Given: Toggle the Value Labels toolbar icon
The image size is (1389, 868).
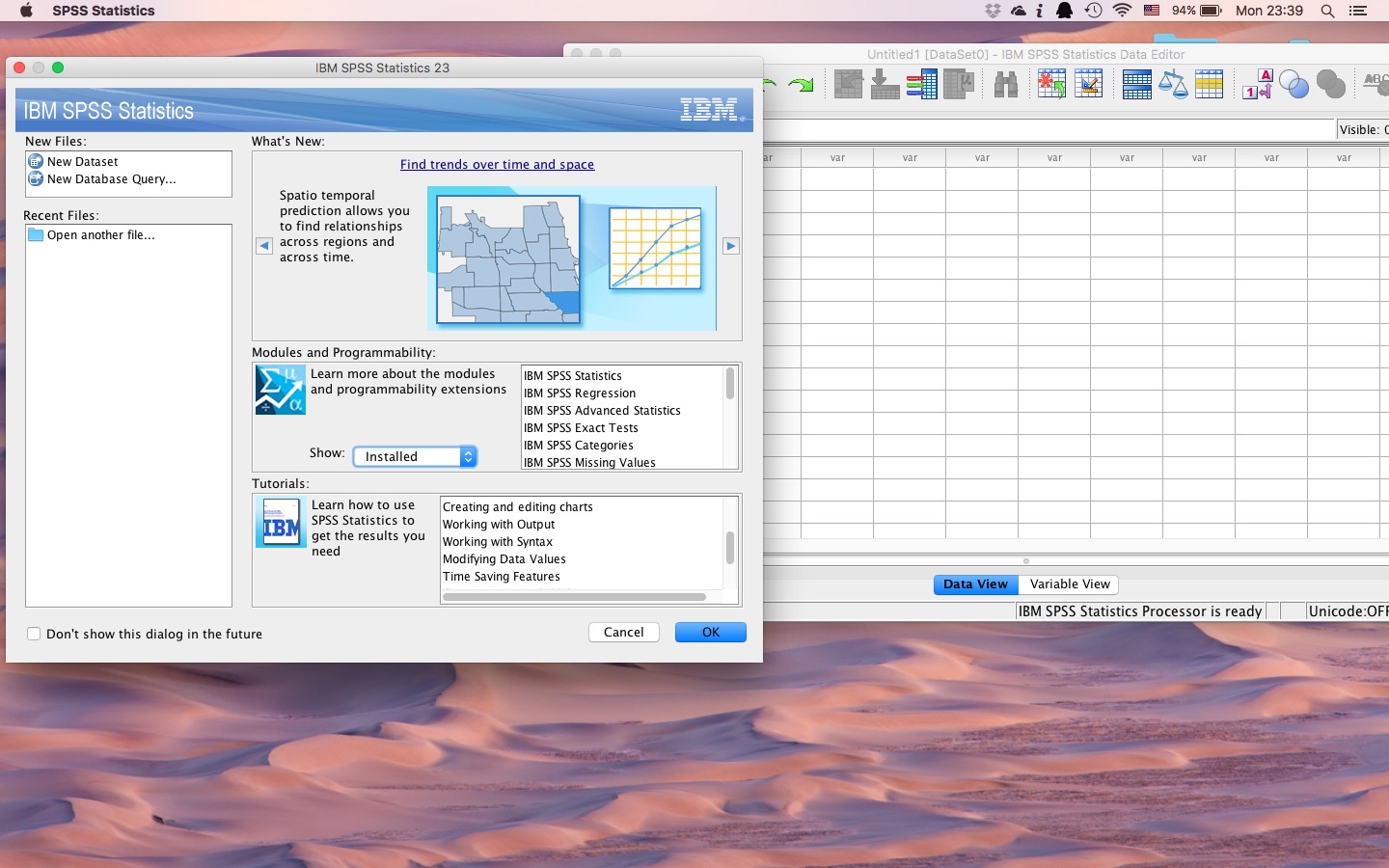Looking at the screenshot, I should tap(1258, 85).
